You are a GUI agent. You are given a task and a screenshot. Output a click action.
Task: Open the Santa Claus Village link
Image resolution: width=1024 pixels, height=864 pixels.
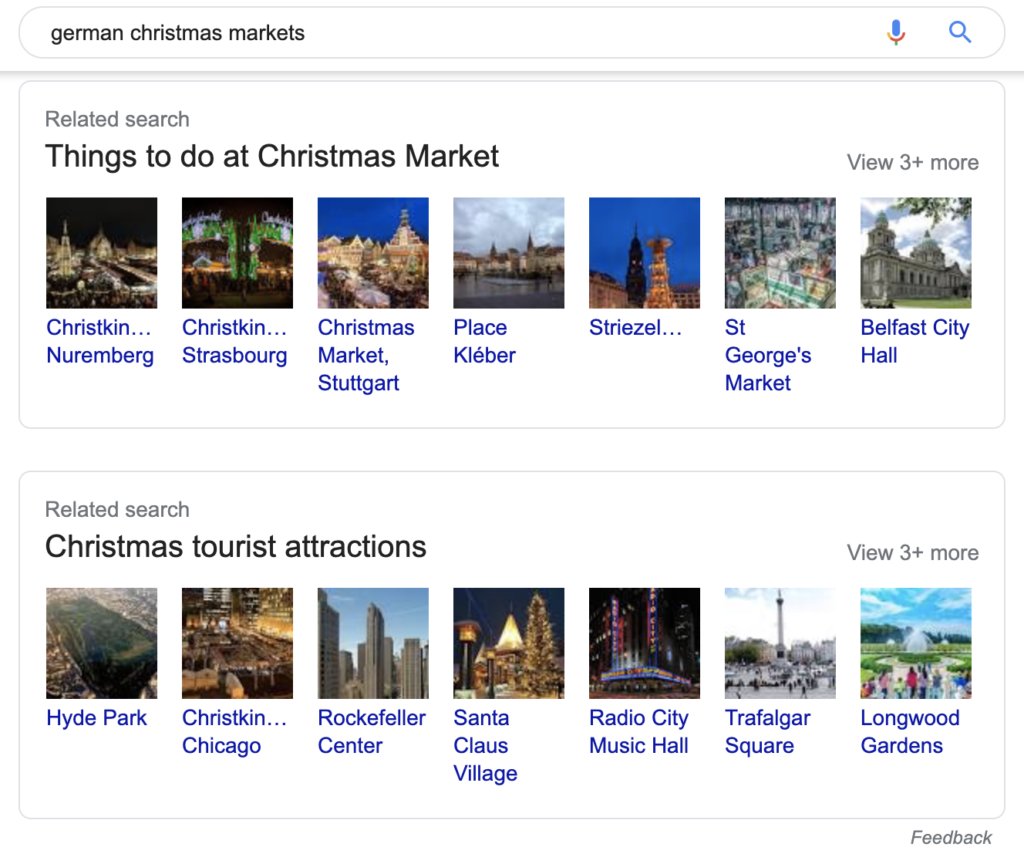pos(485,745)
